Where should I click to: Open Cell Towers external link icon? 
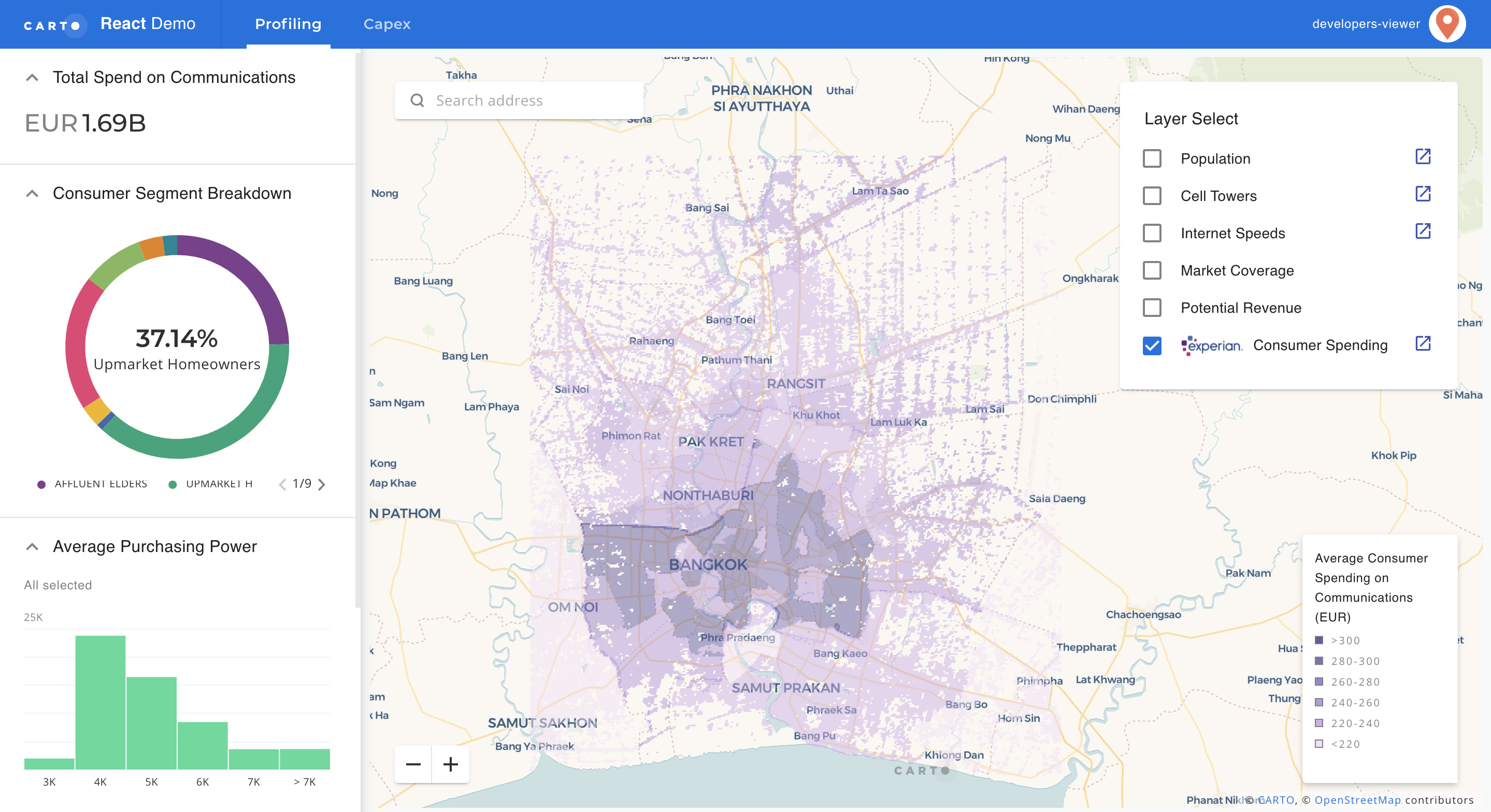(1423, 194)
